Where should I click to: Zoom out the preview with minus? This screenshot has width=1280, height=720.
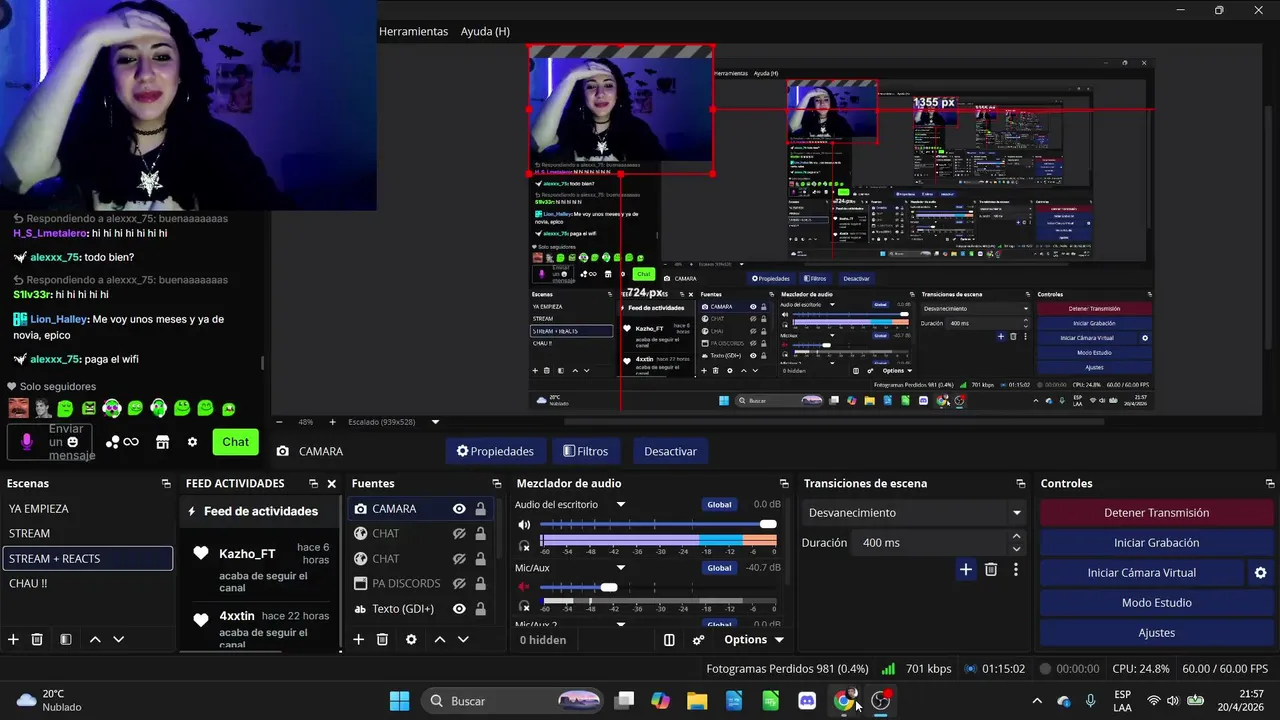point(279,422)
